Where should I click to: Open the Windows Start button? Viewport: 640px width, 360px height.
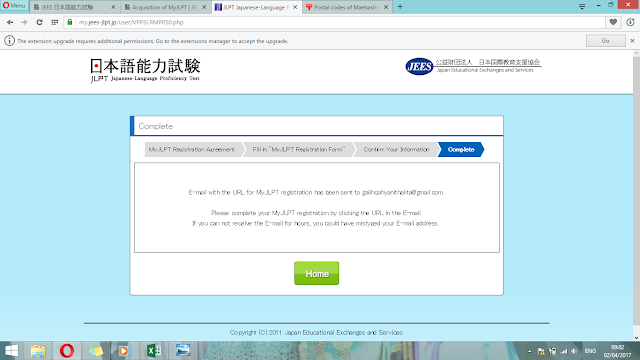[x=11, y=351]
